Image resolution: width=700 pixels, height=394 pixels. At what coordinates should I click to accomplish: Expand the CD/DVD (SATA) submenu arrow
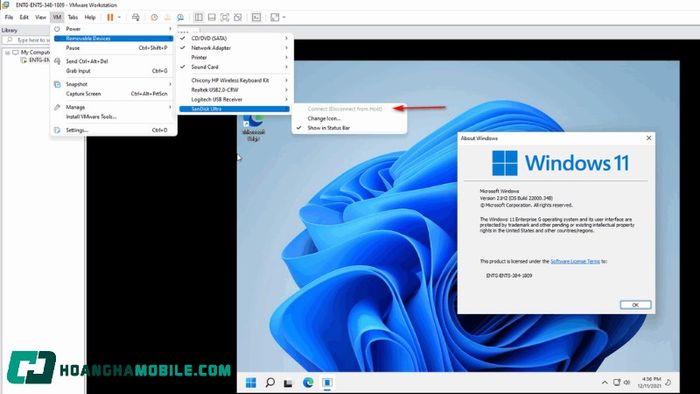pyautogui.click(x=286, y=38)
